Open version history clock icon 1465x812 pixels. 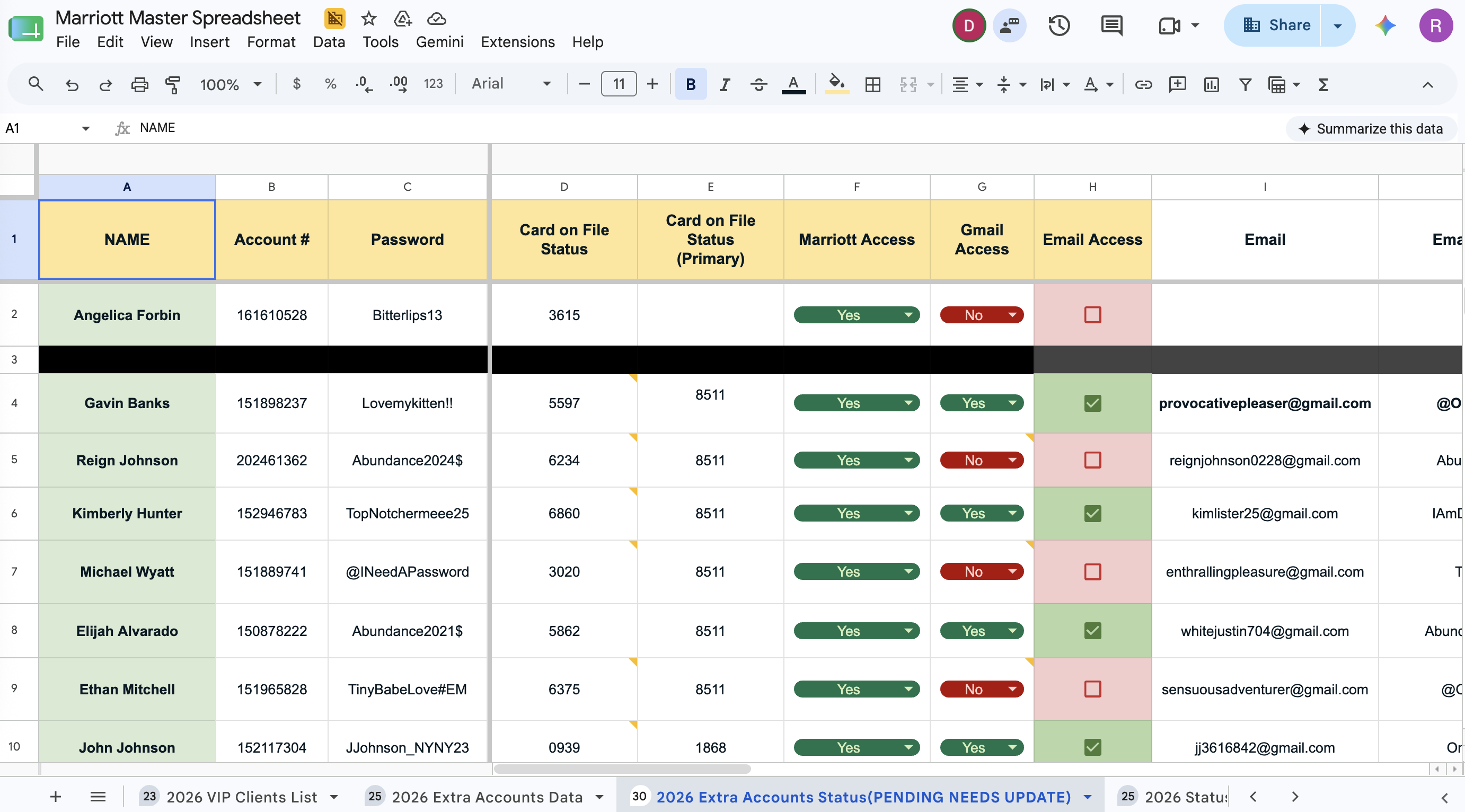pos(1059,25)
